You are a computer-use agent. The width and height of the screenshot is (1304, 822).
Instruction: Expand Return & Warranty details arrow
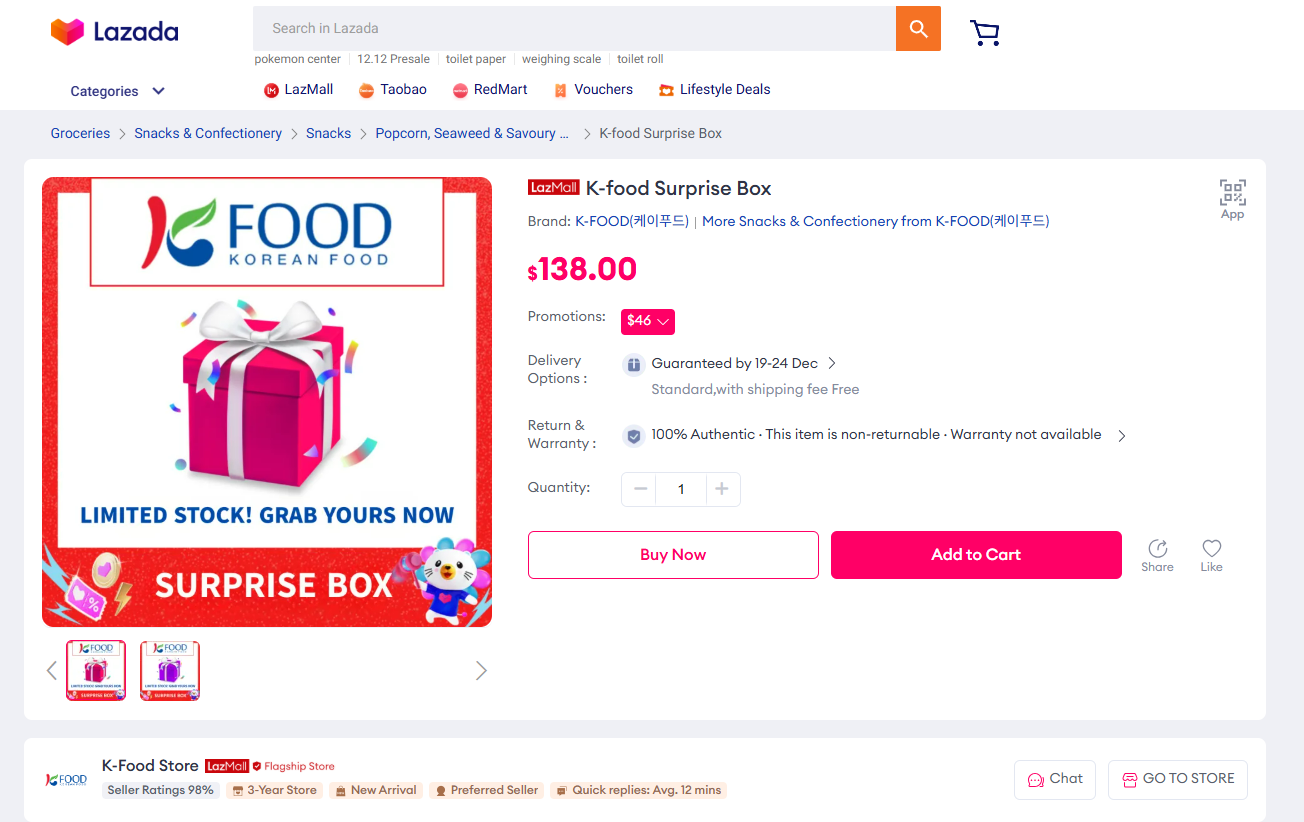(x=1122, y=435)
